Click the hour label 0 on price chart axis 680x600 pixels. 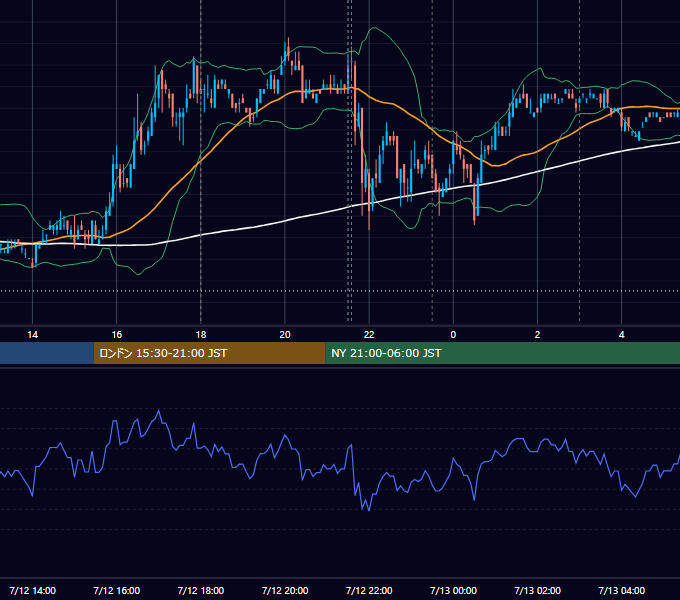[453, 335]
